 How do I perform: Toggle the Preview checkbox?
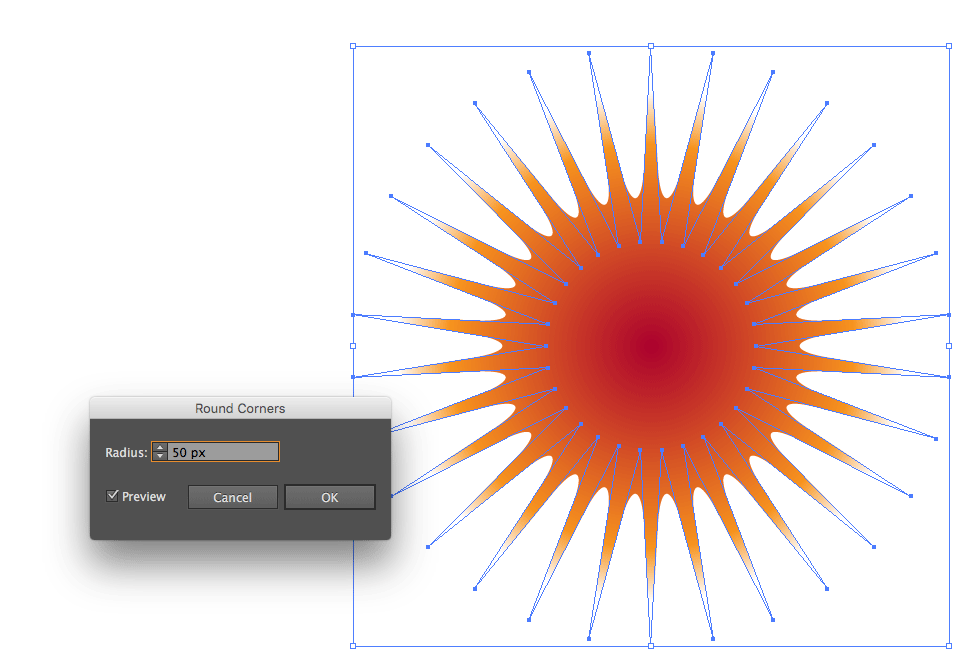pos(113,496)
